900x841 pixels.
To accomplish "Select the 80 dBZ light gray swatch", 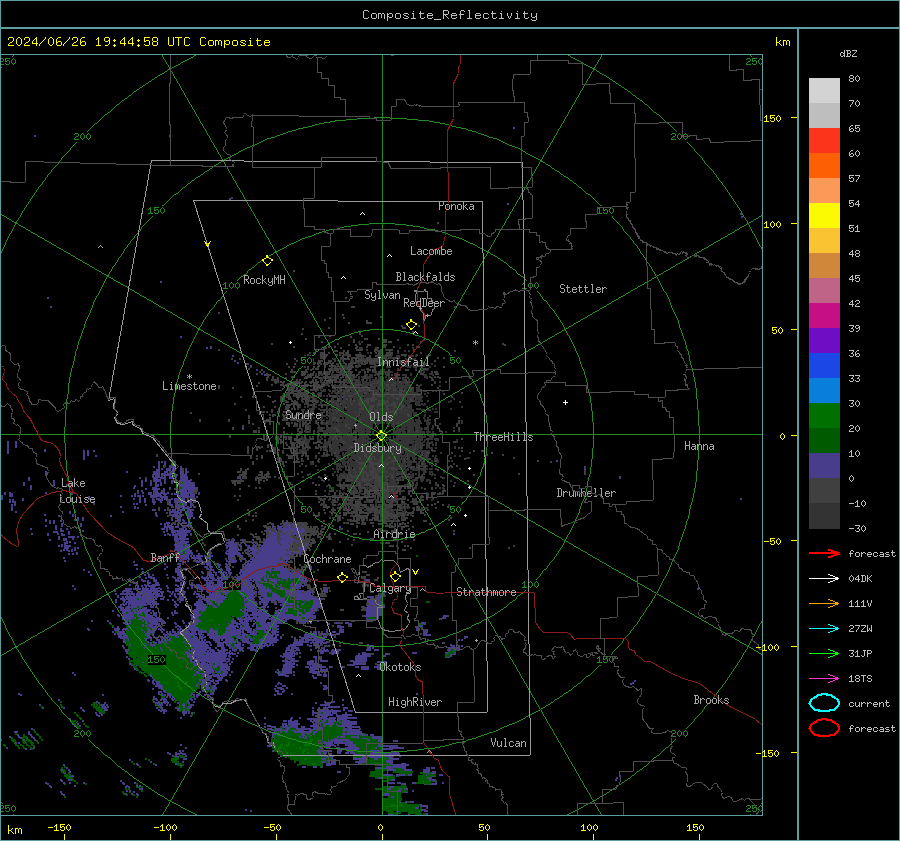I will point(824,90).
